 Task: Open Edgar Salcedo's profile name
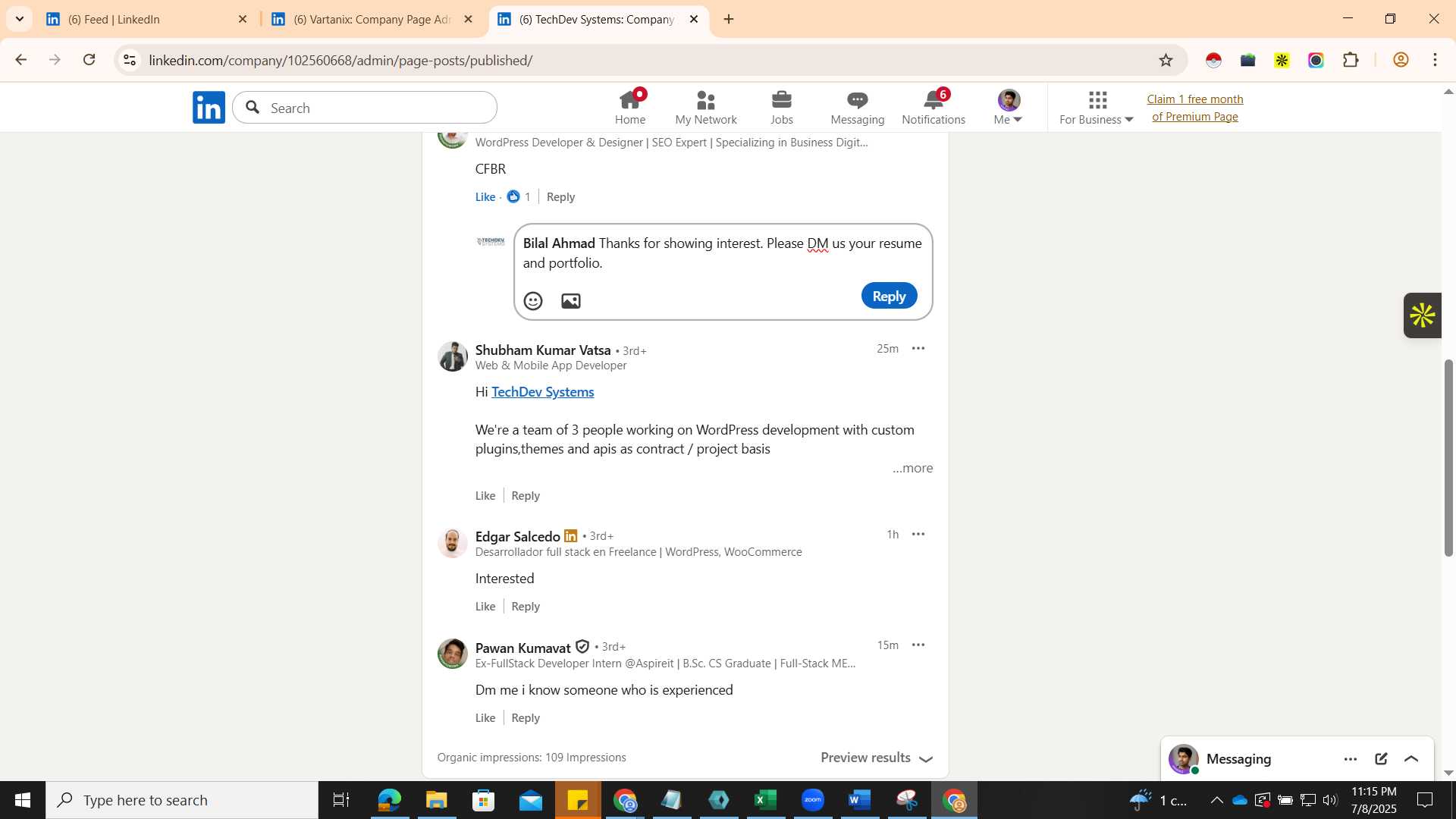pos(518,536)
